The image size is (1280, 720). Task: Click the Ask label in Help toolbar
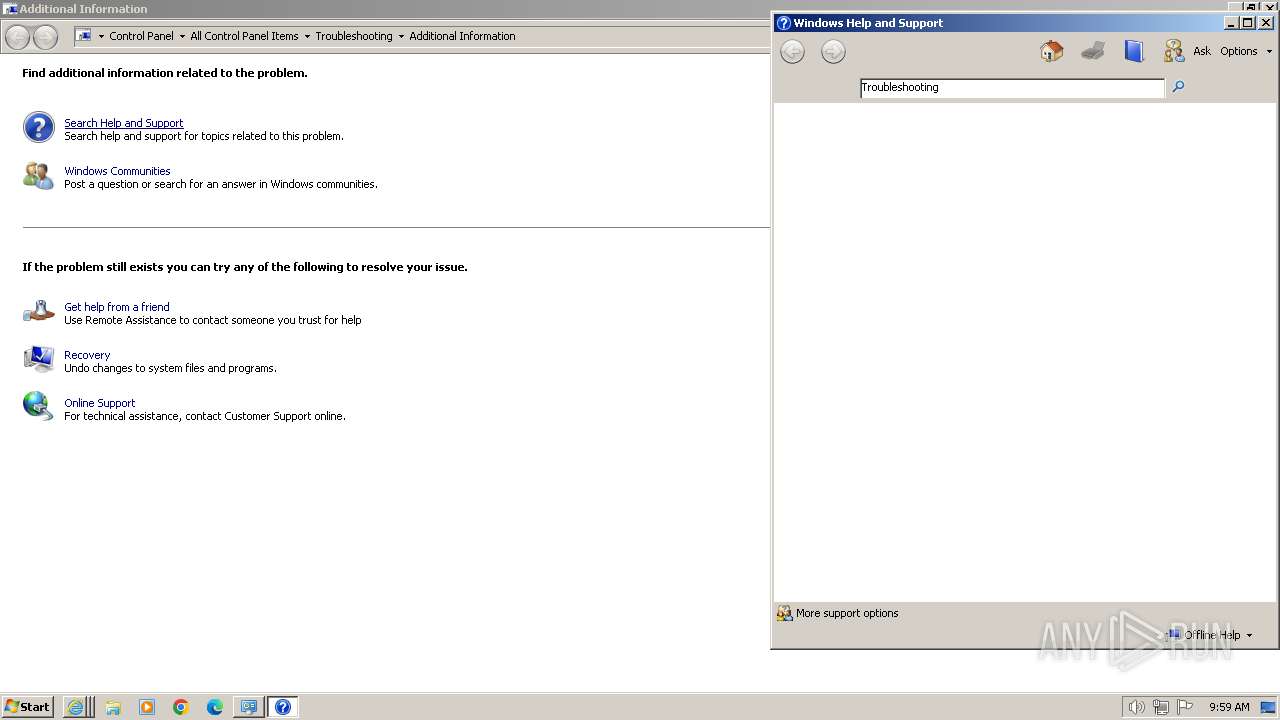(x=1202, y=51)
